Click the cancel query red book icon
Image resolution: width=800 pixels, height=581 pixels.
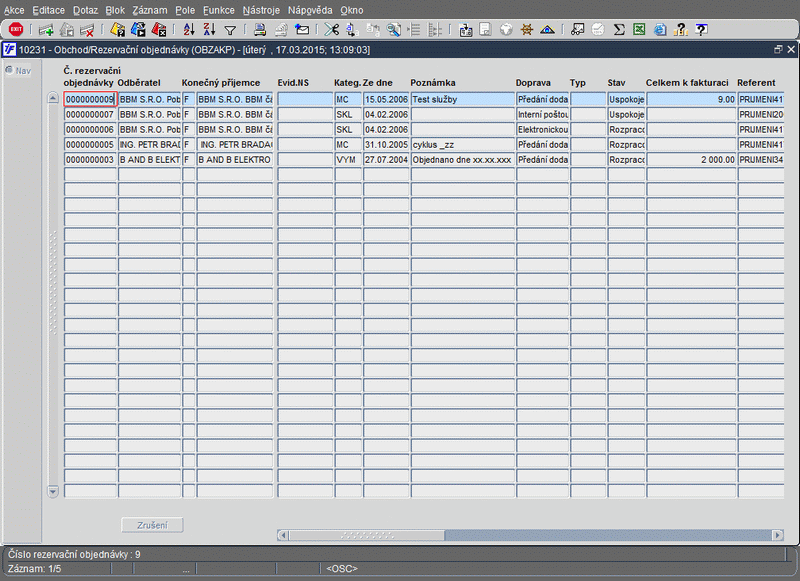pyautogui.click(x=159, y=30)
